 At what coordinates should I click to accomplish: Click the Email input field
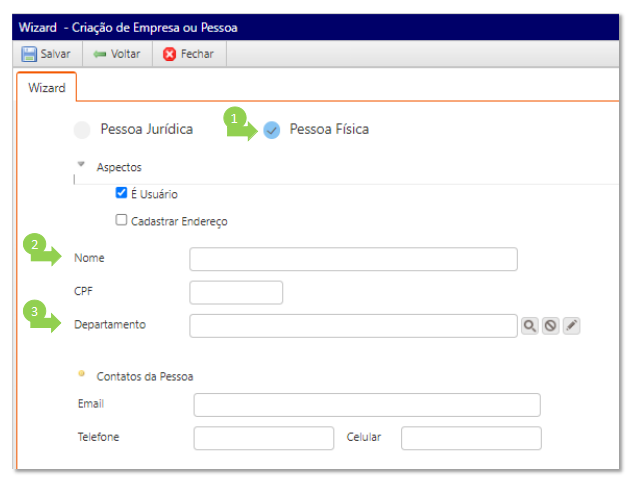[367, 404]
